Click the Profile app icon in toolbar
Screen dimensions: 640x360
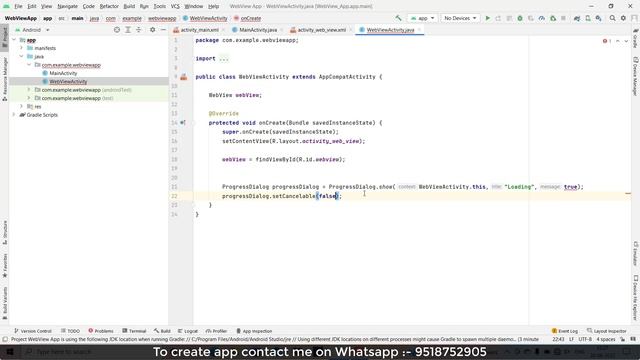click(542, 18)
